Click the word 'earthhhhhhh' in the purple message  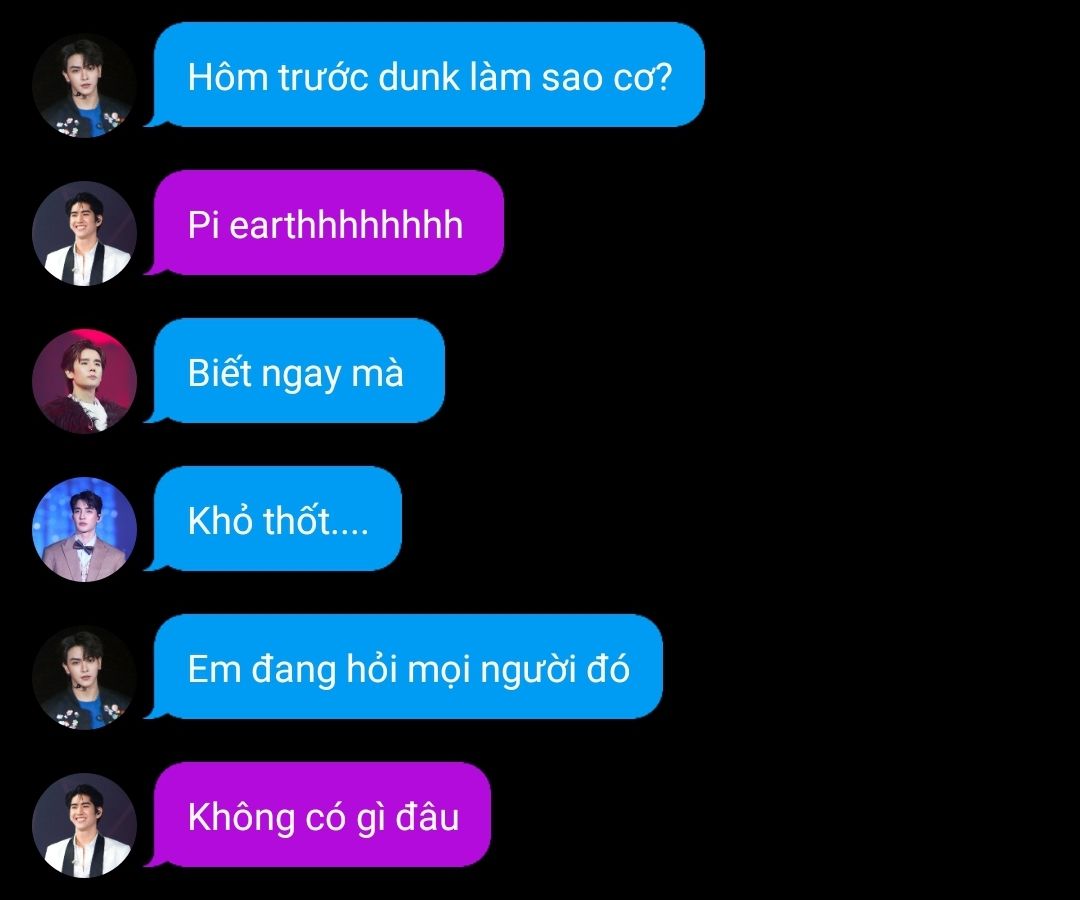[346, 224]
